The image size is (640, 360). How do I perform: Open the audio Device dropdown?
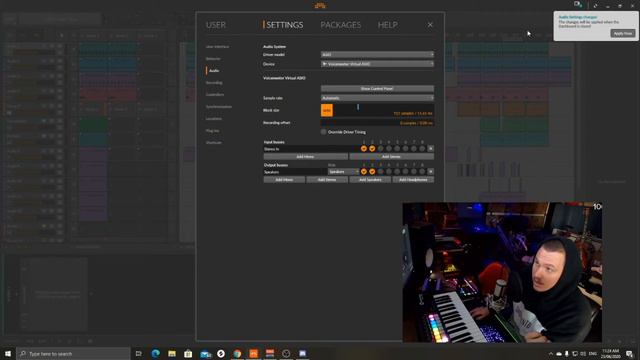[x=377, y=64]
